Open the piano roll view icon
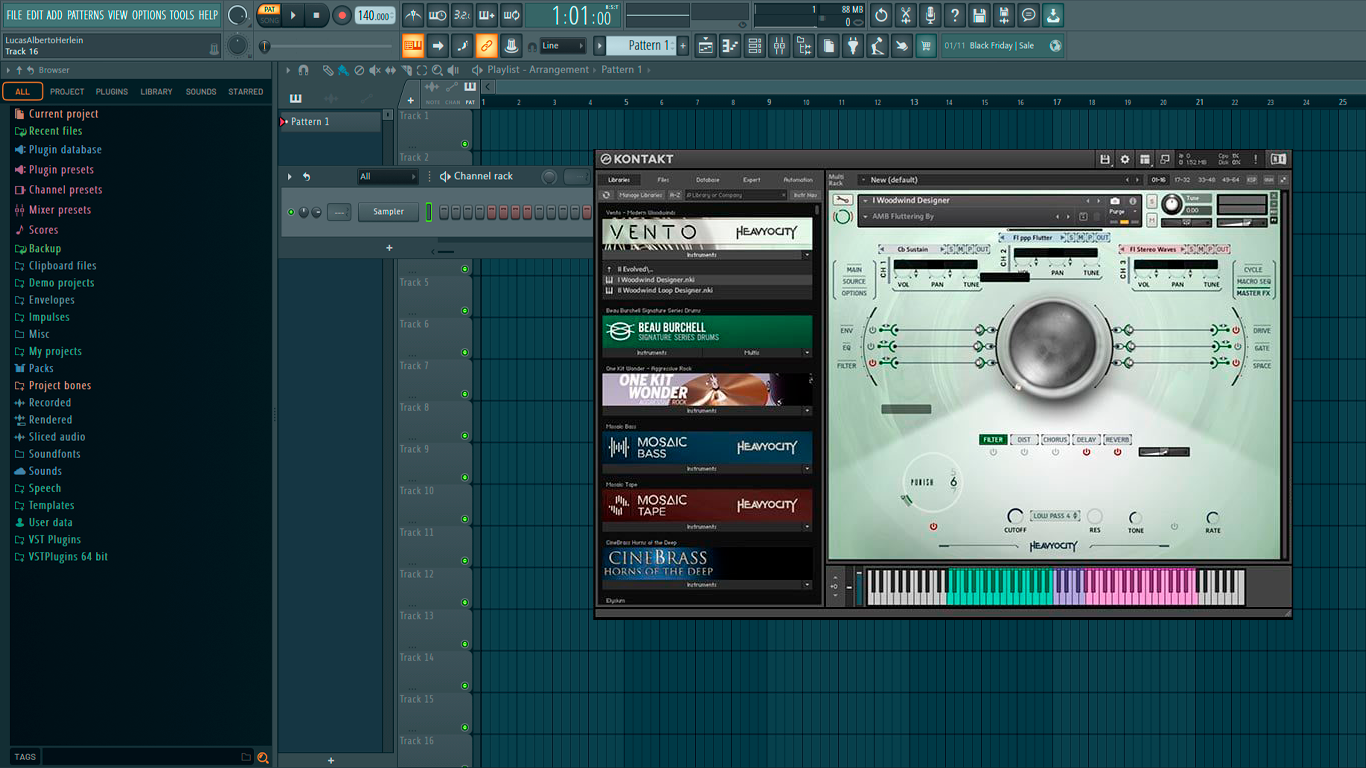Screen dimensions: 1366x768 click(730, 45)
